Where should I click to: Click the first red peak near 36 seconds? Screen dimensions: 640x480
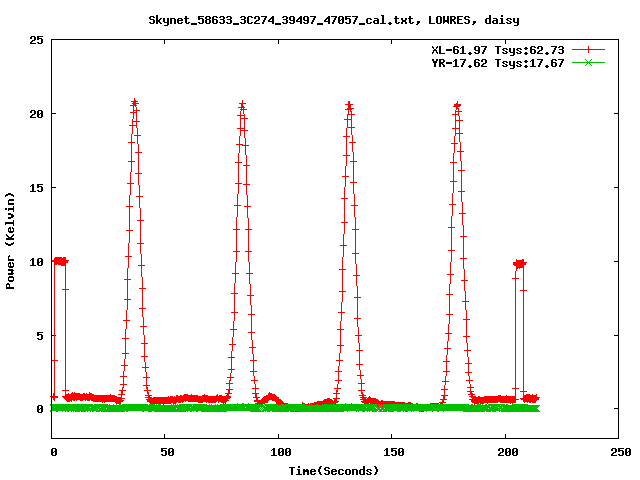134,103
